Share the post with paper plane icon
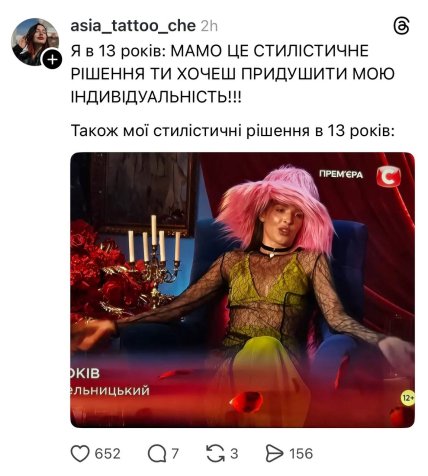The height and width of the screenshot is (476, 428). 274,454
